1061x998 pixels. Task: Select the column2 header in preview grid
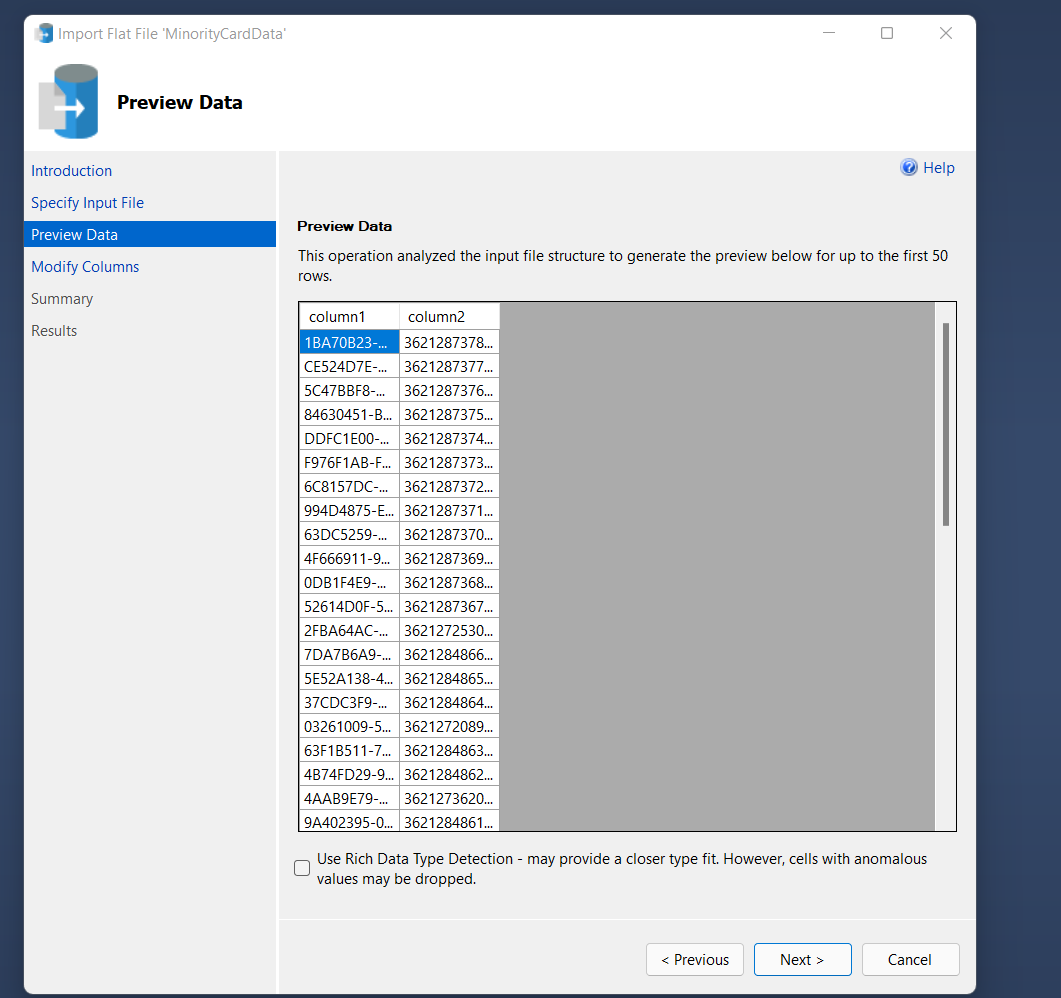pos(449,317)
